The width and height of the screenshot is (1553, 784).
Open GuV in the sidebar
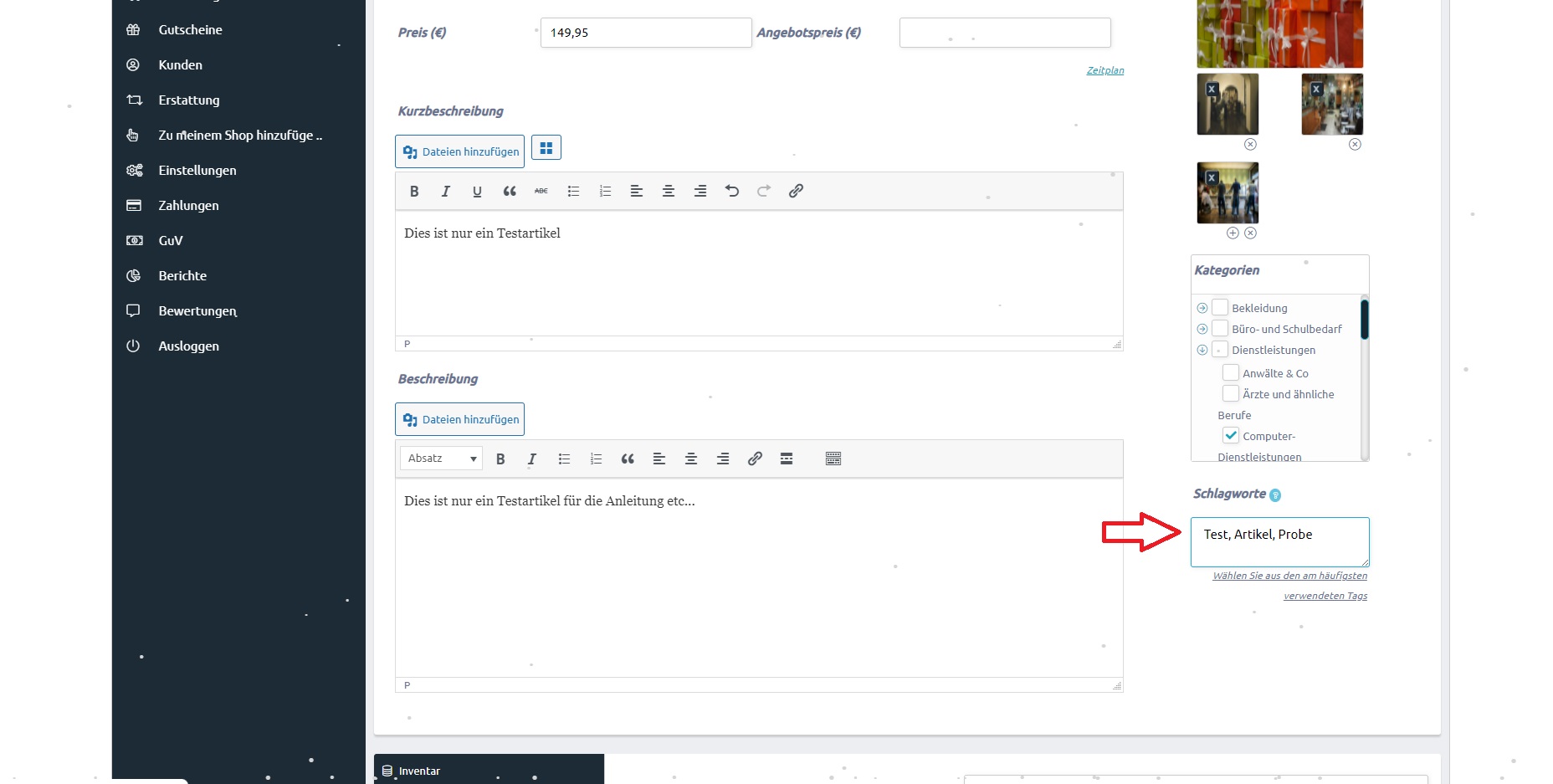(x=171, y=240)
